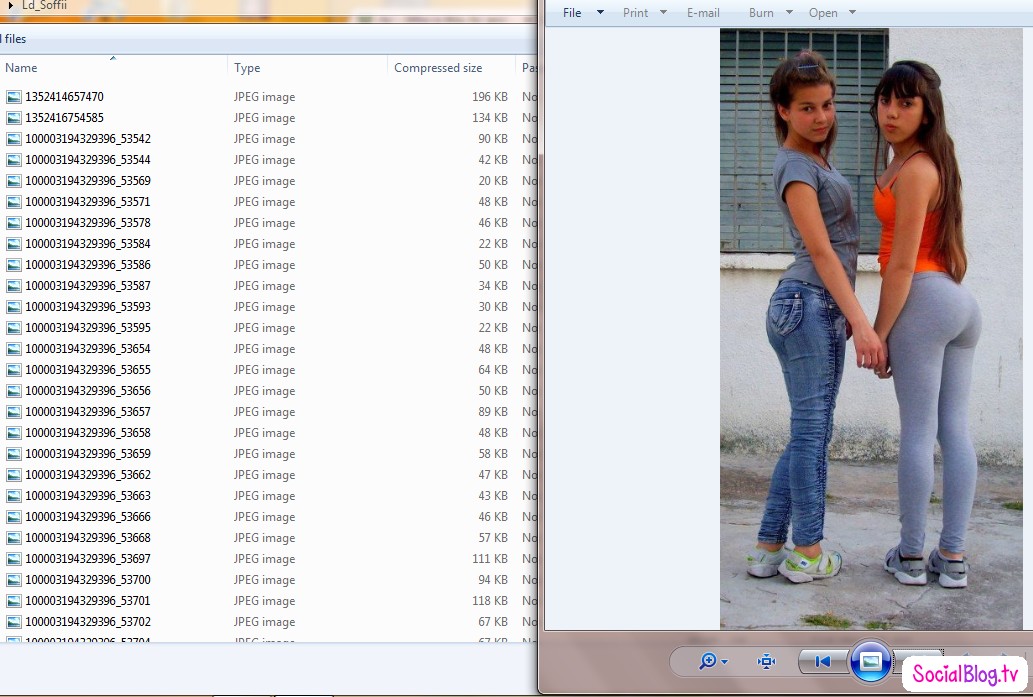Click the JPEG icon of file 1352416754585
The width and height of the screenshot is (1033, 697).
[x=14, y=118]
